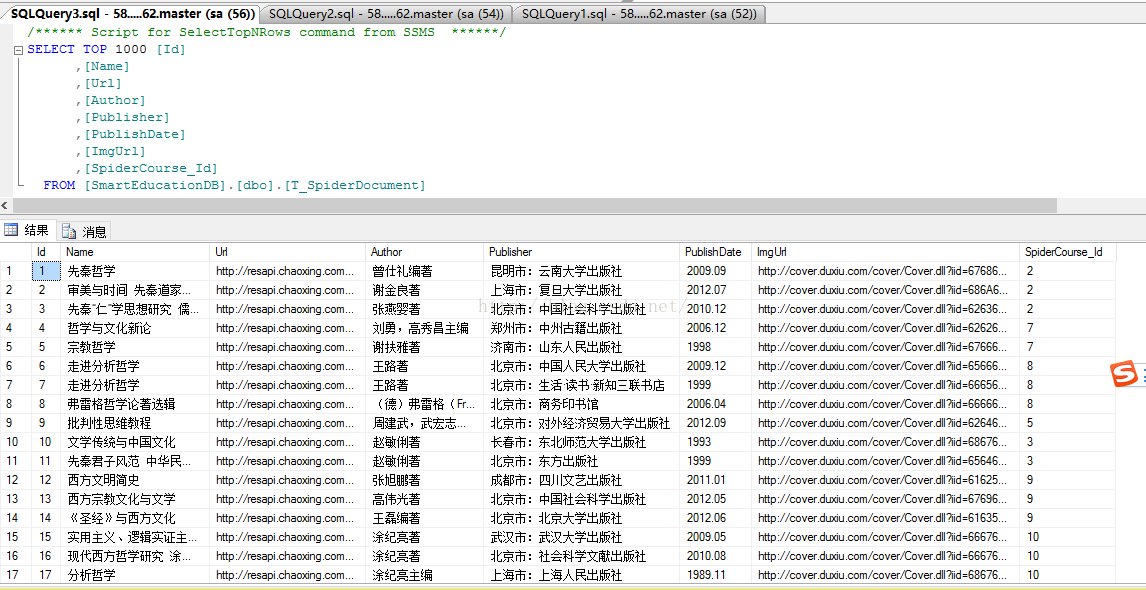Click publisher cell 成都市：四川文艺出版社
This screenshot has height=590, width=1146.
point(582,480)
